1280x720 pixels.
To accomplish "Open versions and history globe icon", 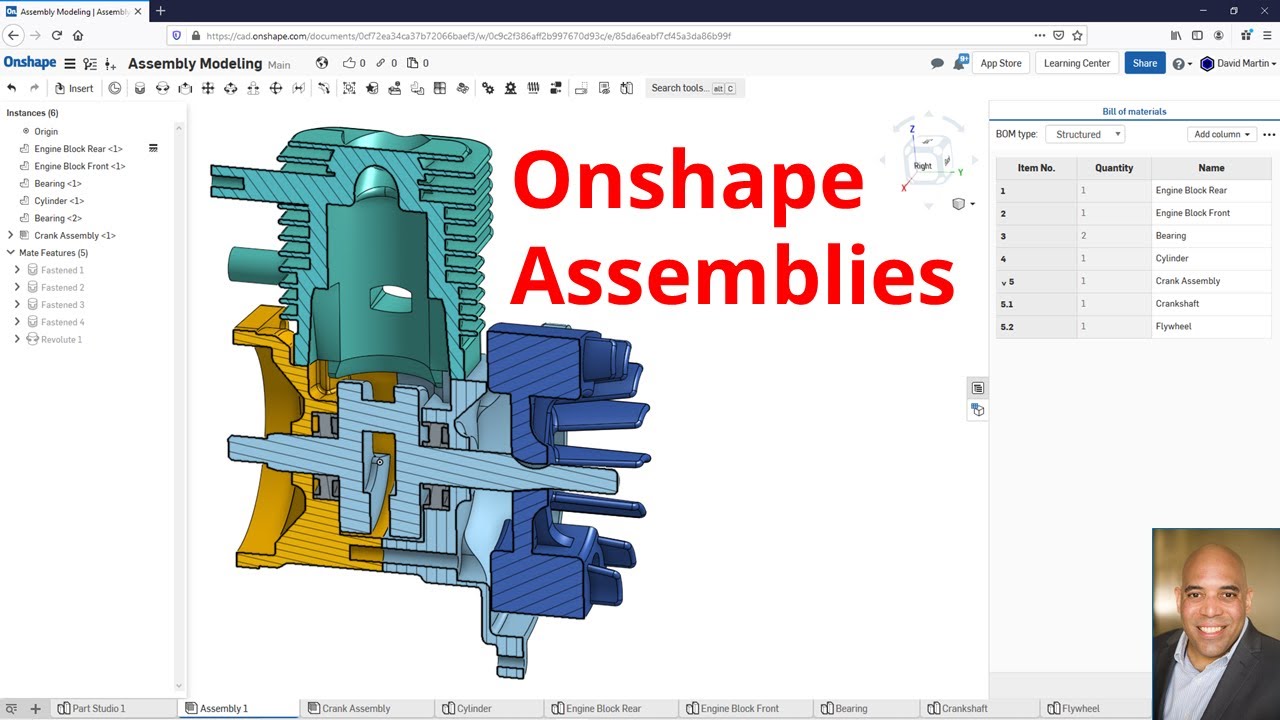I will (x=322, y=63).
